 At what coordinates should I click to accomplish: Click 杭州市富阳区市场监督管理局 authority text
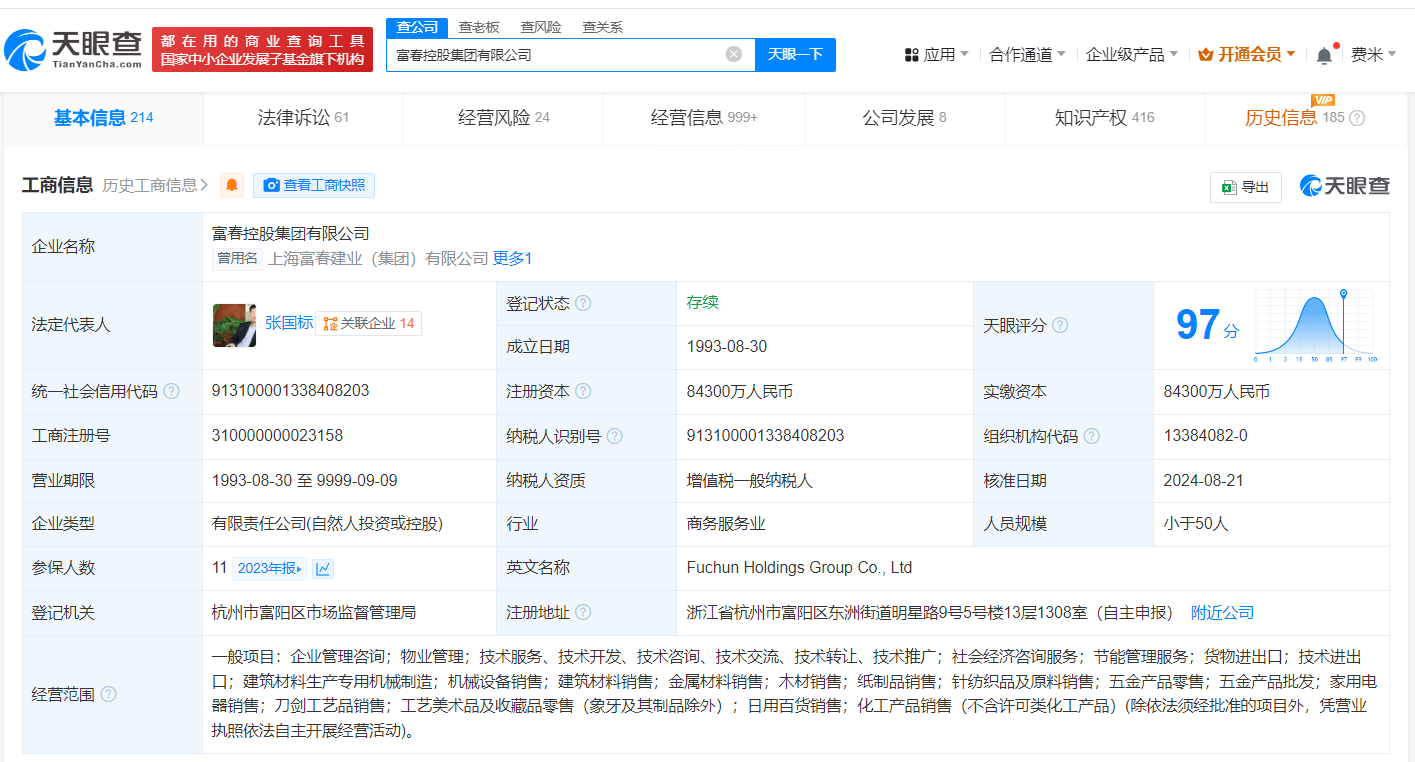(314, 612)
